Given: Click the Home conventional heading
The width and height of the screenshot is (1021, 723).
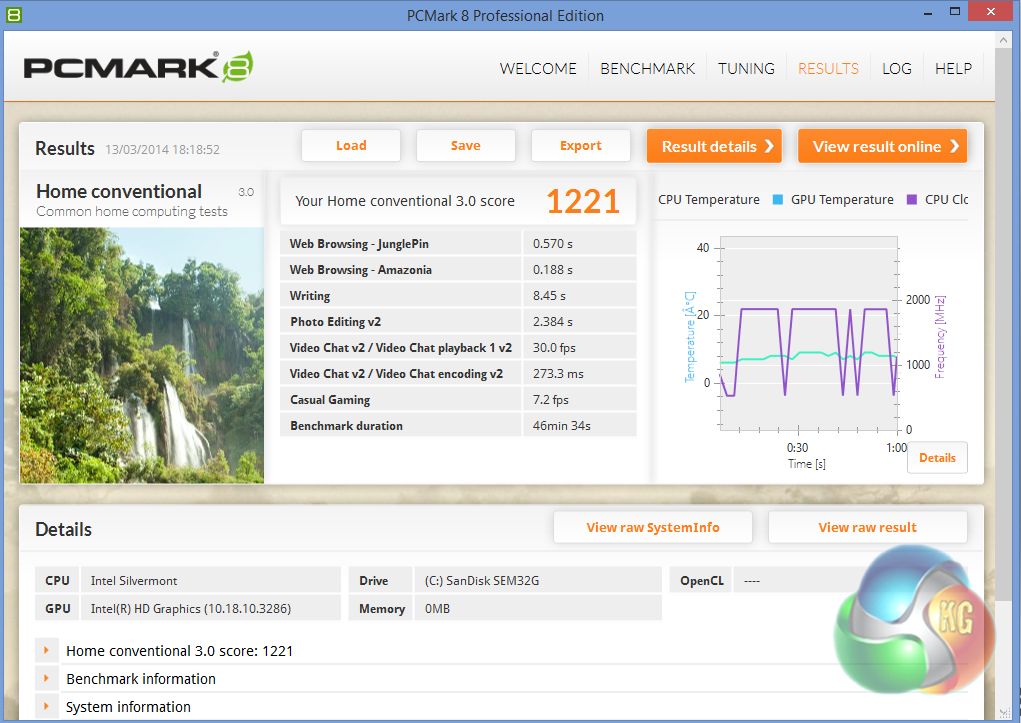Looking at the screenshot, I should [x=119, y=191].
